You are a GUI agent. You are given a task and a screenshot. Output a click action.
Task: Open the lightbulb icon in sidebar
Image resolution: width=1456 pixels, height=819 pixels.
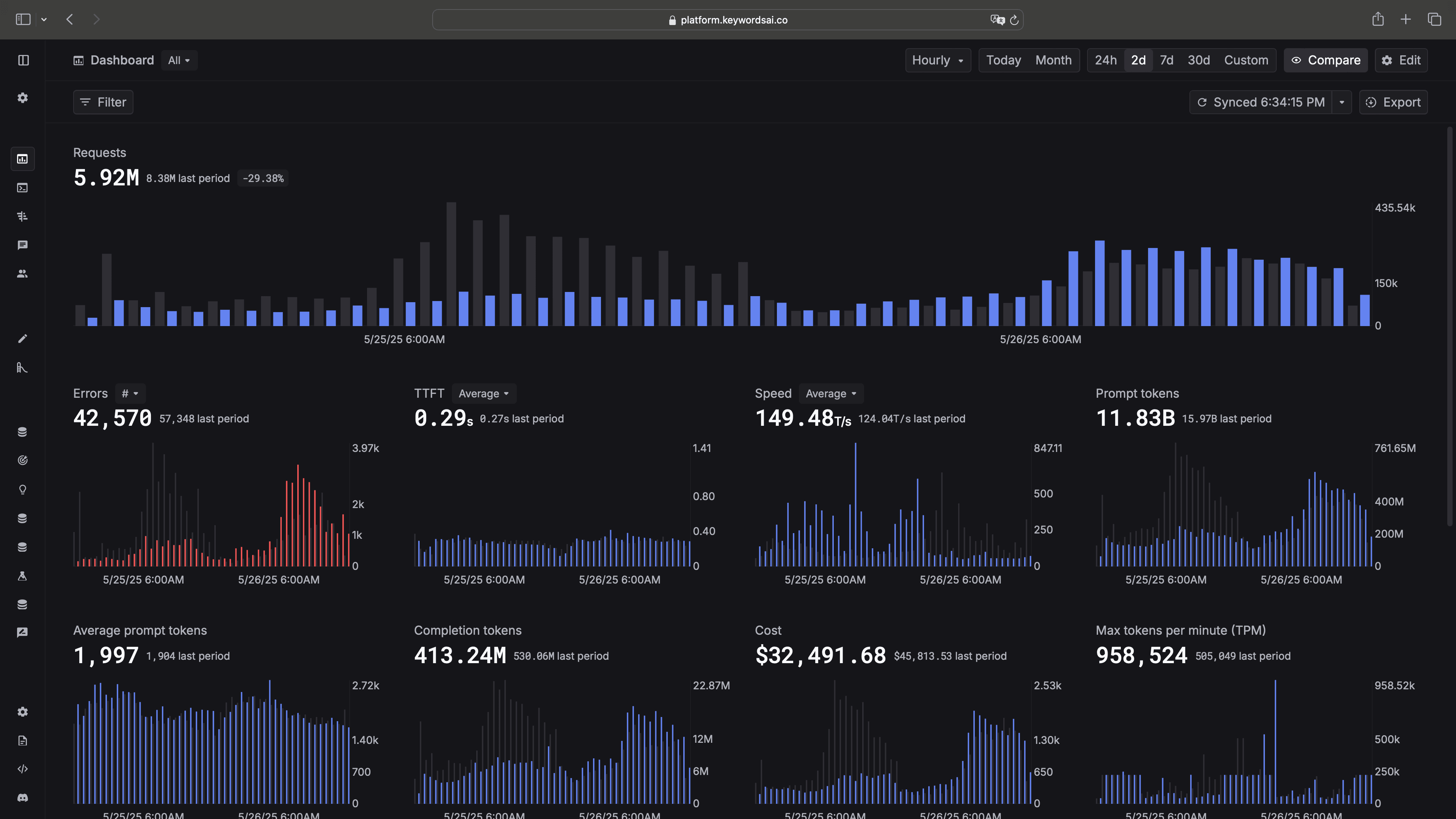click(x=23, y=490)
